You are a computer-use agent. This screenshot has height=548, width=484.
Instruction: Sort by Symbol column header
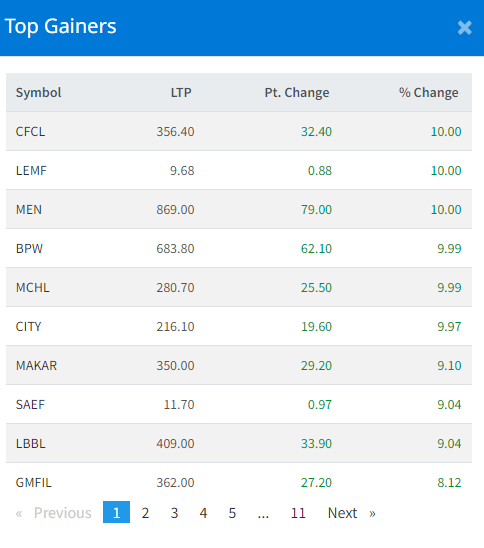tap(38, 93)
